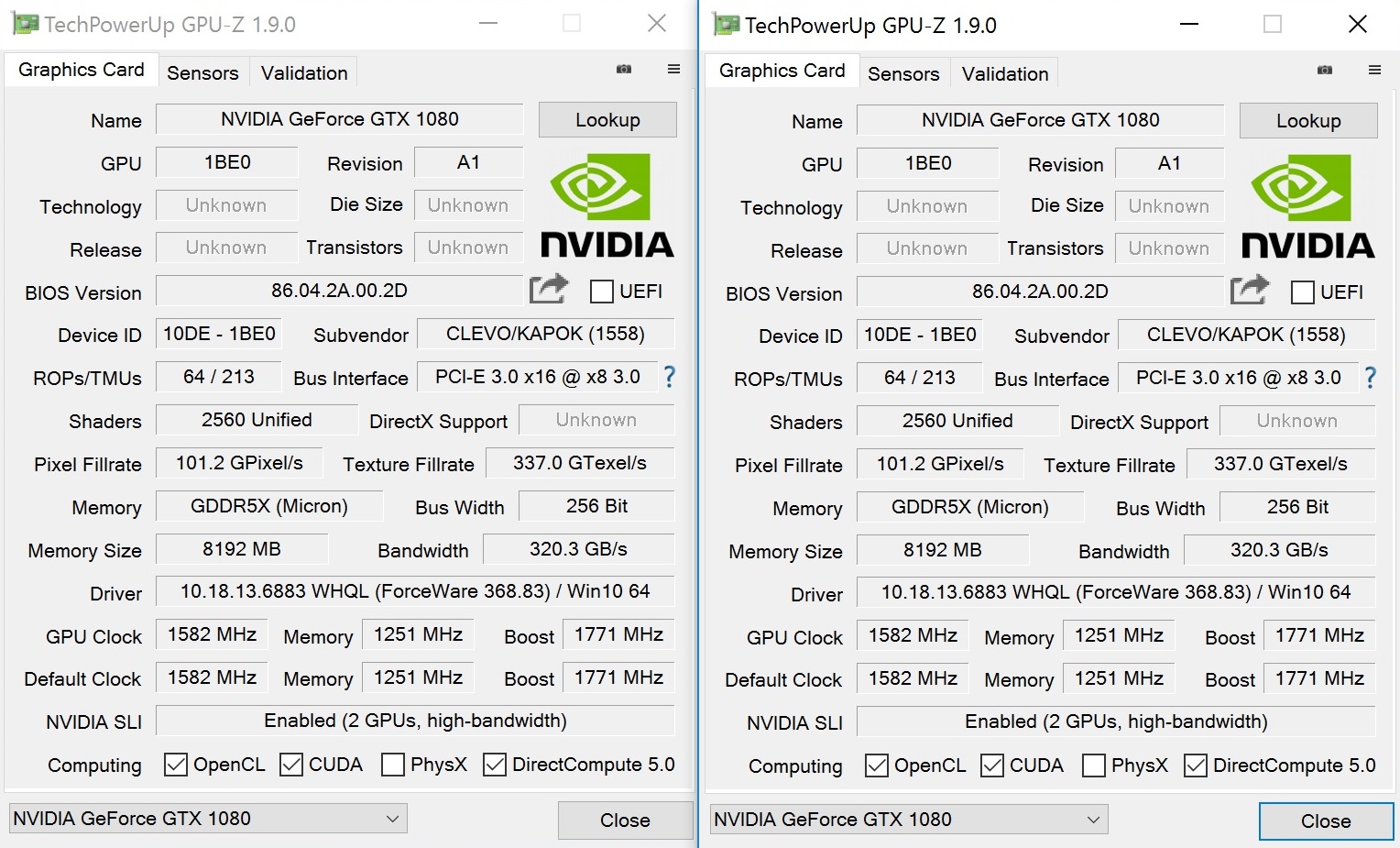Open the hamburger menu in left GPU-Z window
The width and height of the screenshot is (1400, 848).
(673, 69)
